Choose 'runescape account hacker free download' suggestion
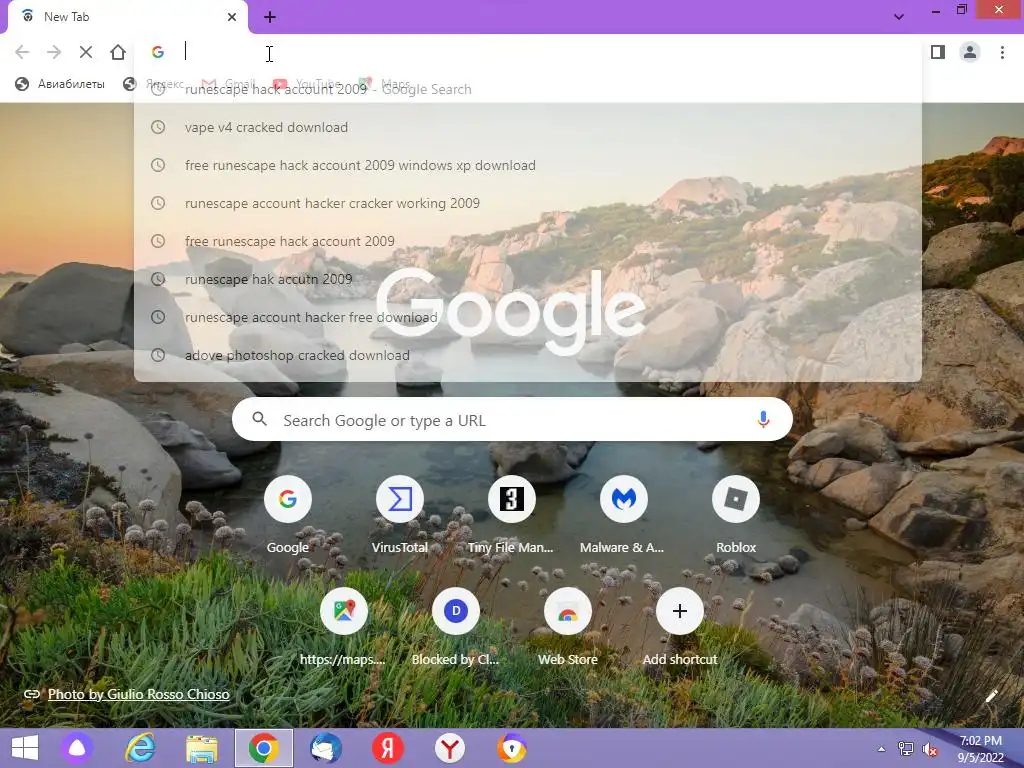Screen dimensions: 1024x768 coord(528,317)
